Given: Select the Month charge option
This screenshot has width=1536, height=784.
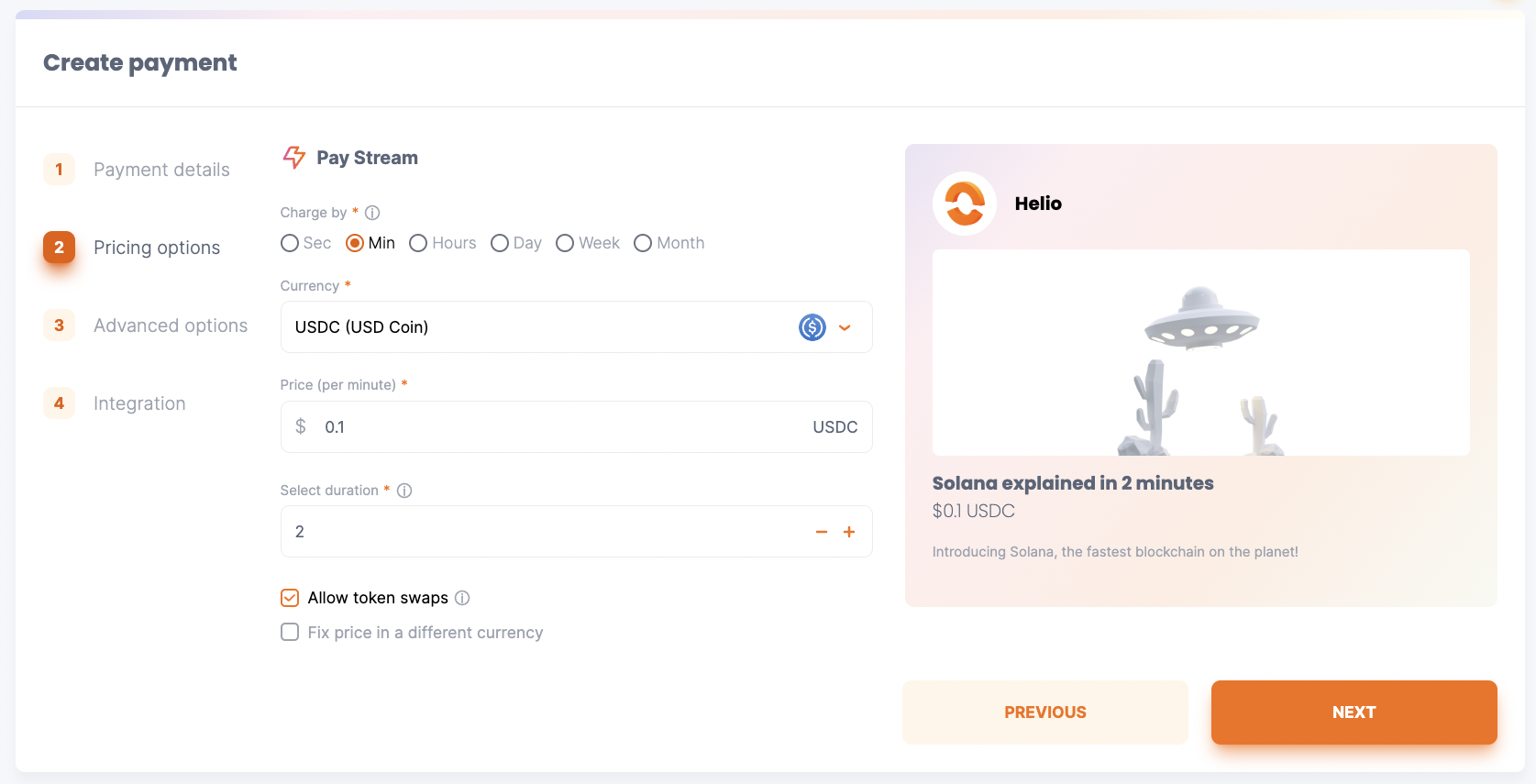Looking at the screenshot, I should coord(643,243).
